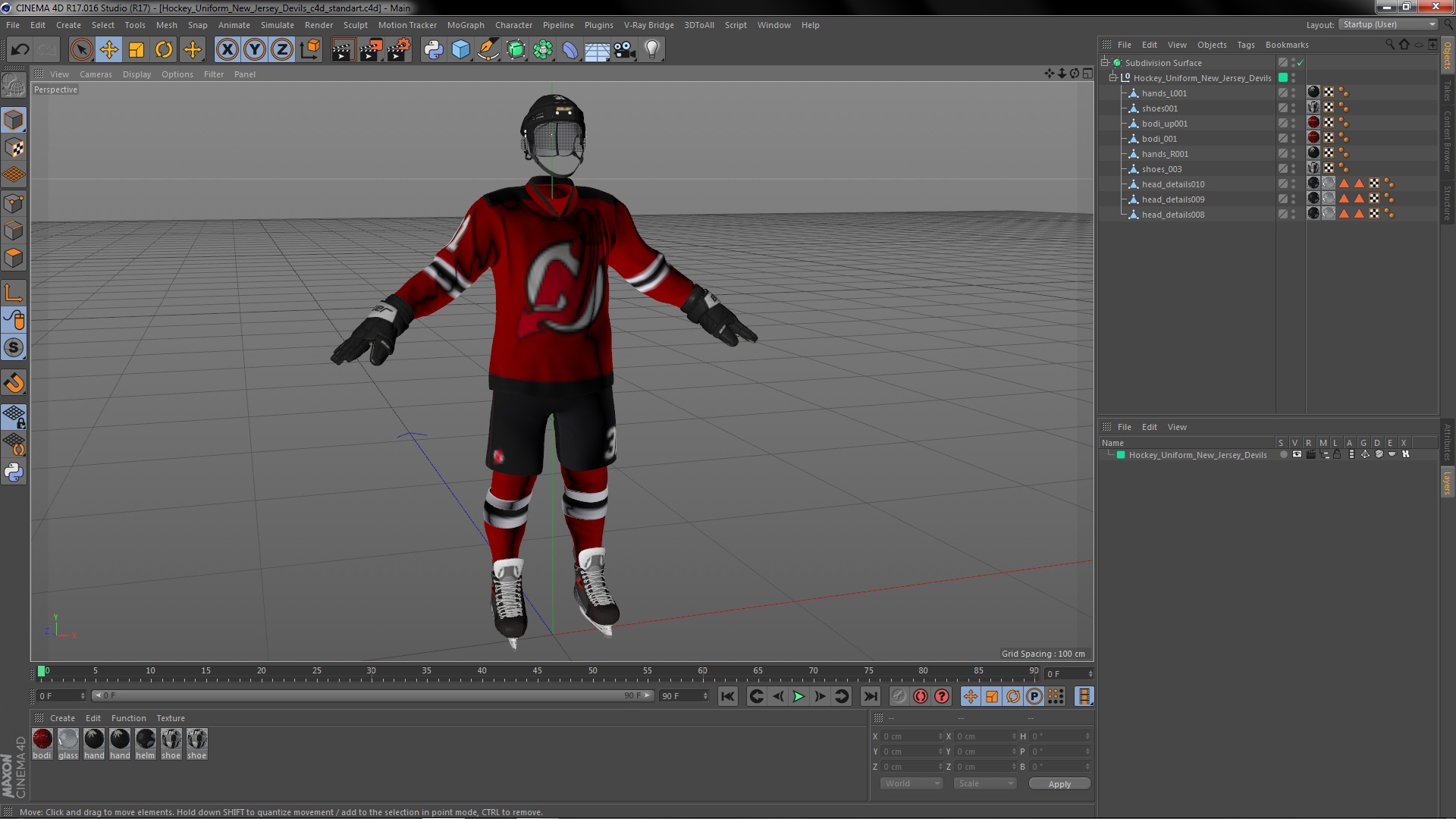The image size is (1456, 819).
Task: Toggle the Y axis lock
Action: [255, 50]
